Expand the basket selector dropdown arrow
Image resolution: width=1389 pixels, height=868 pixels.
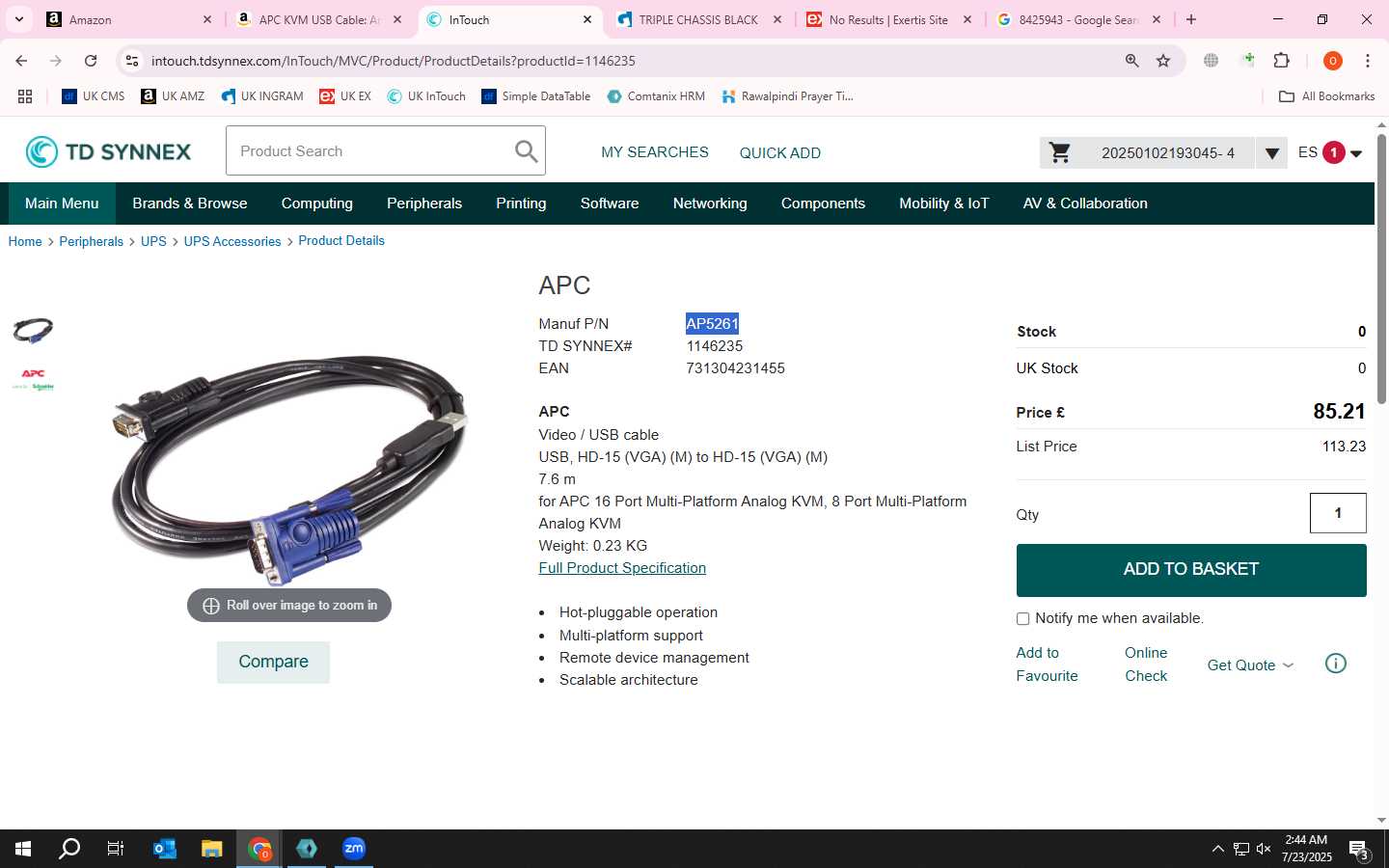pos(1271,152)
